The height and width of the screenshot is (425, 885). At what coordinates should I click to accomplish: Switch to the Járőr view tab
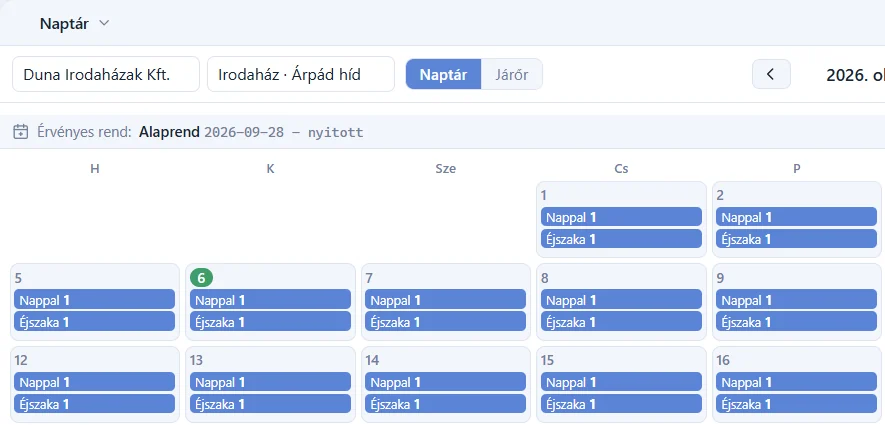point(511,74)
